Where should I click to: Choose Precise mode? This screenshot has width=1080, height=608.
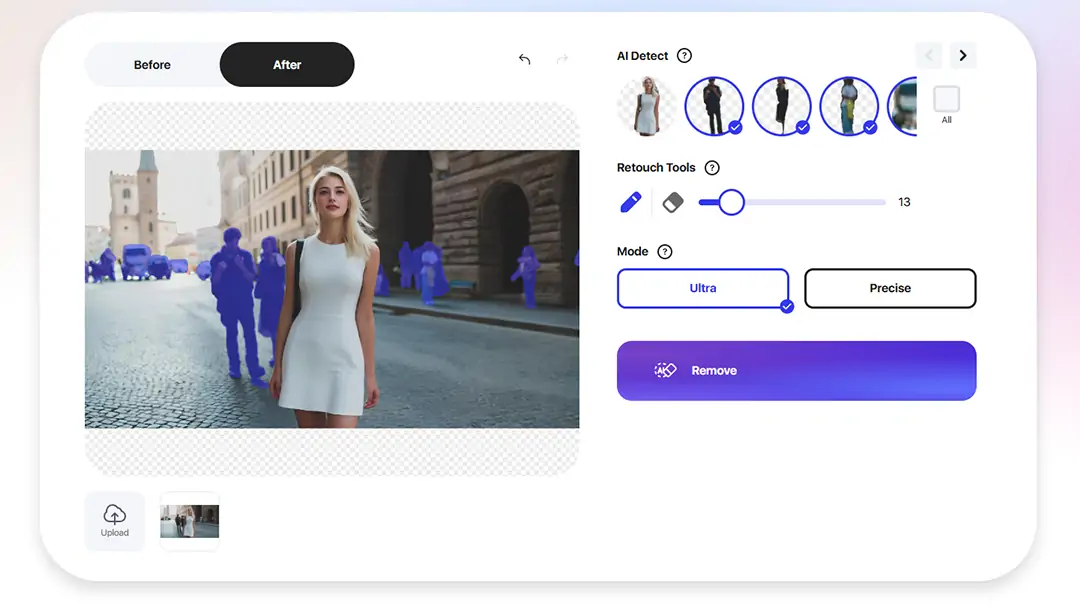coord(890,289)
